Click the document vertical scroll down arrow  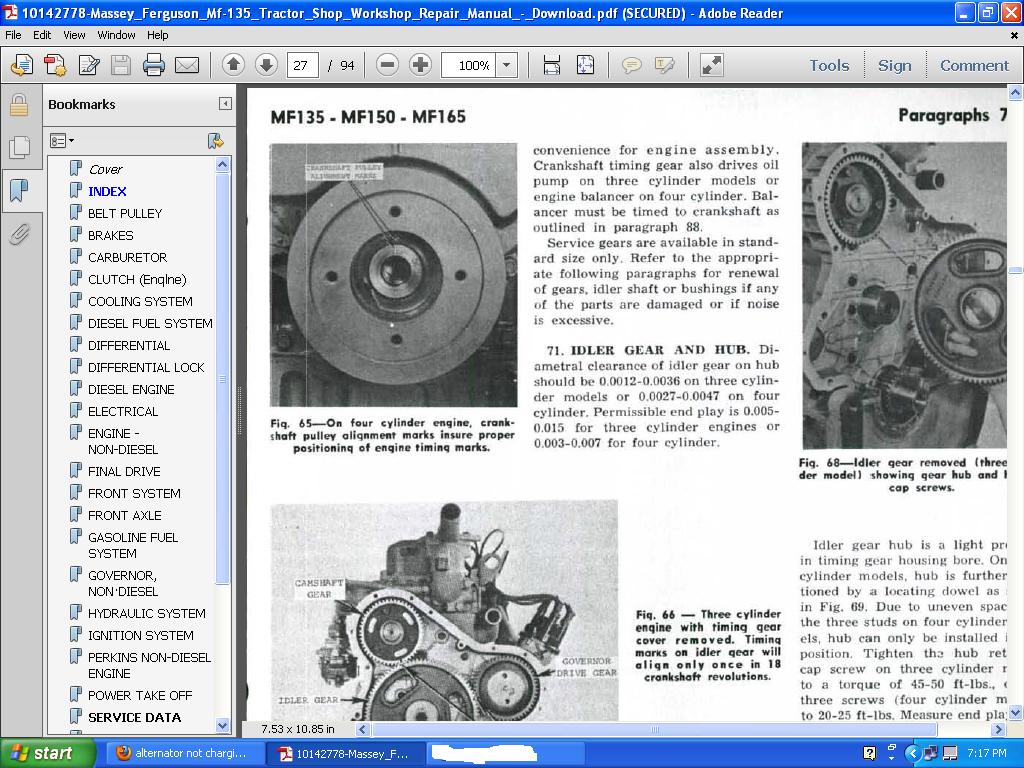(1016, 713)
